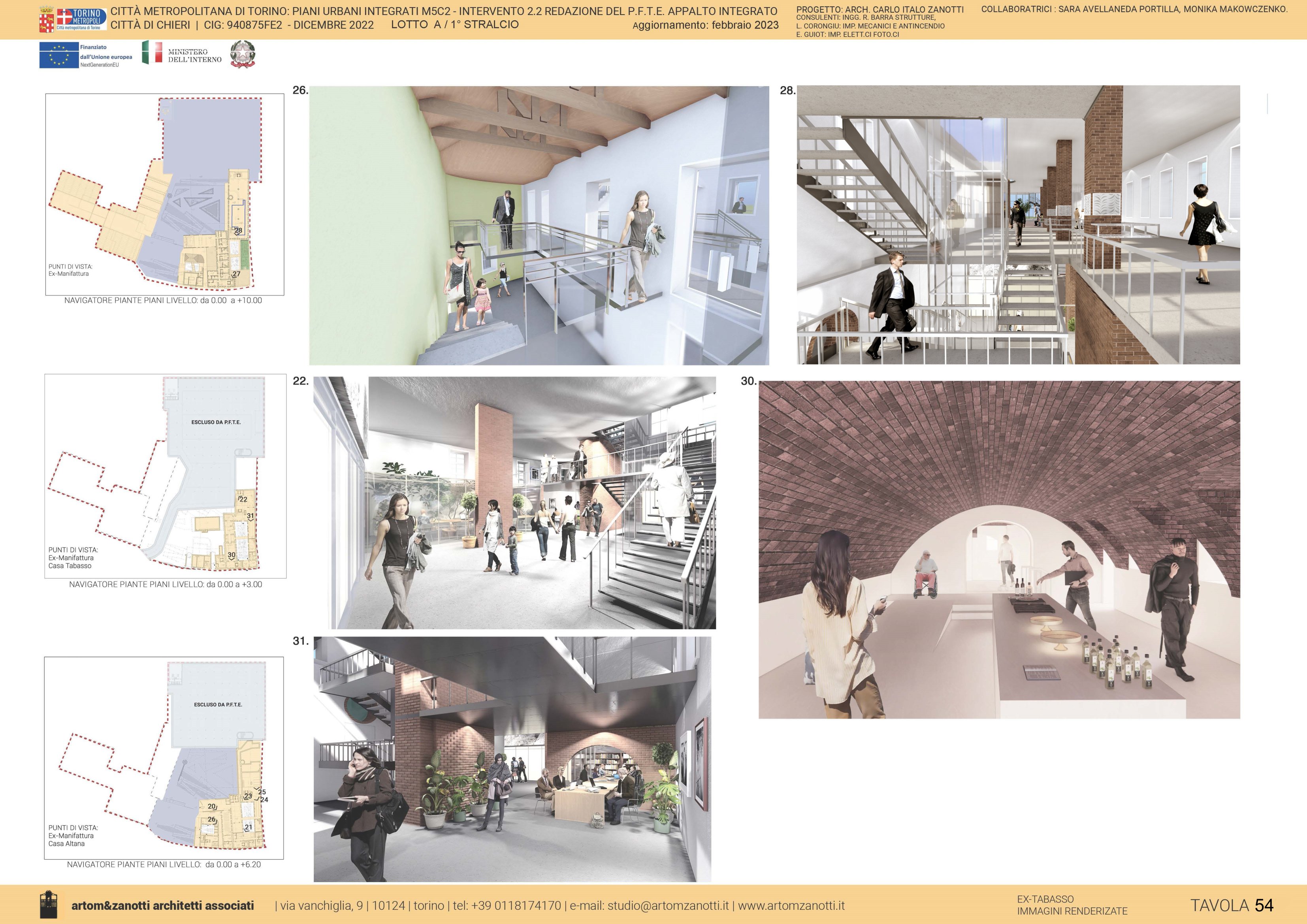
Task: Click viewpoint marker 28 on top floor plan
Action: (x=238, y=231)
